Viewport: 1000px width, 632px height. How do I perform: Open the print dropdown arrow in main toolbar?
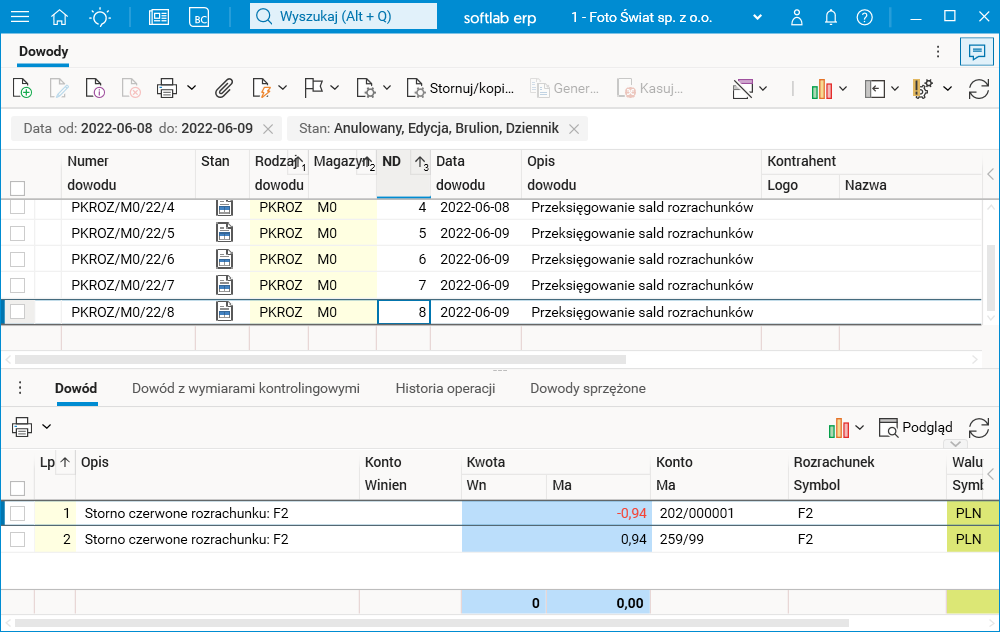pos(191,88)
